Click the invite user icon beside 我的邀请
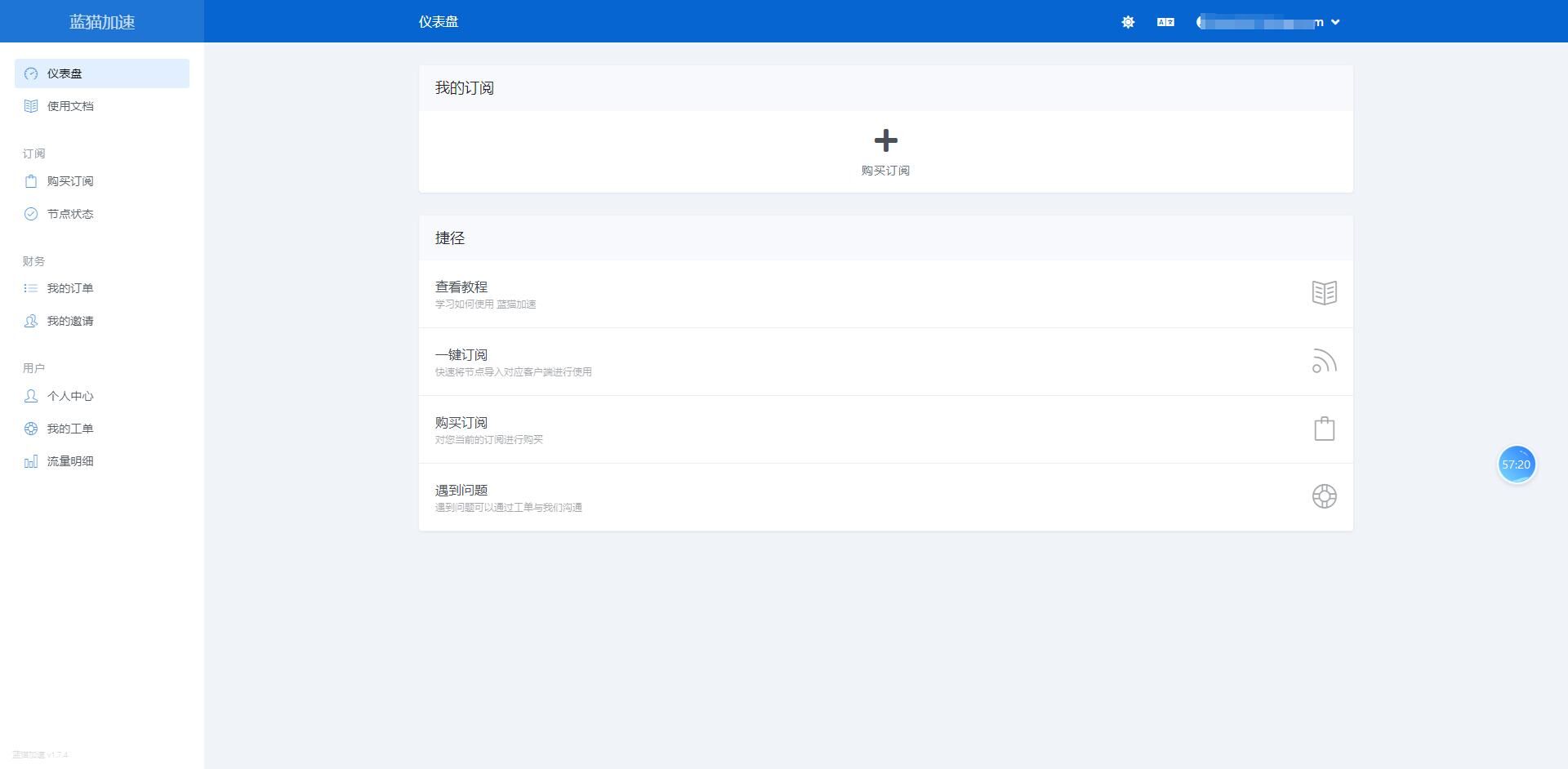This screenshot has width=1568, height=769. click(x=31, y=321)
